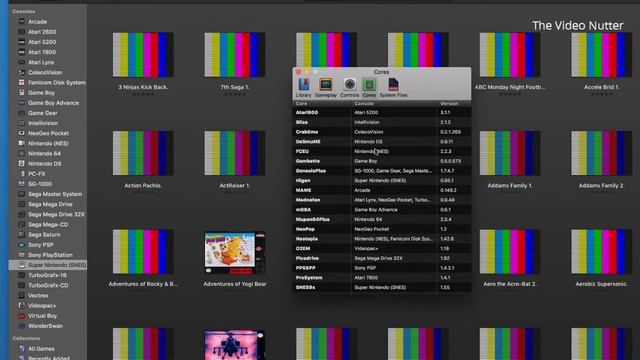Screen dimensions: 640x360
Task: Open Vectrex sidebar entry
Action: point(48,296)
